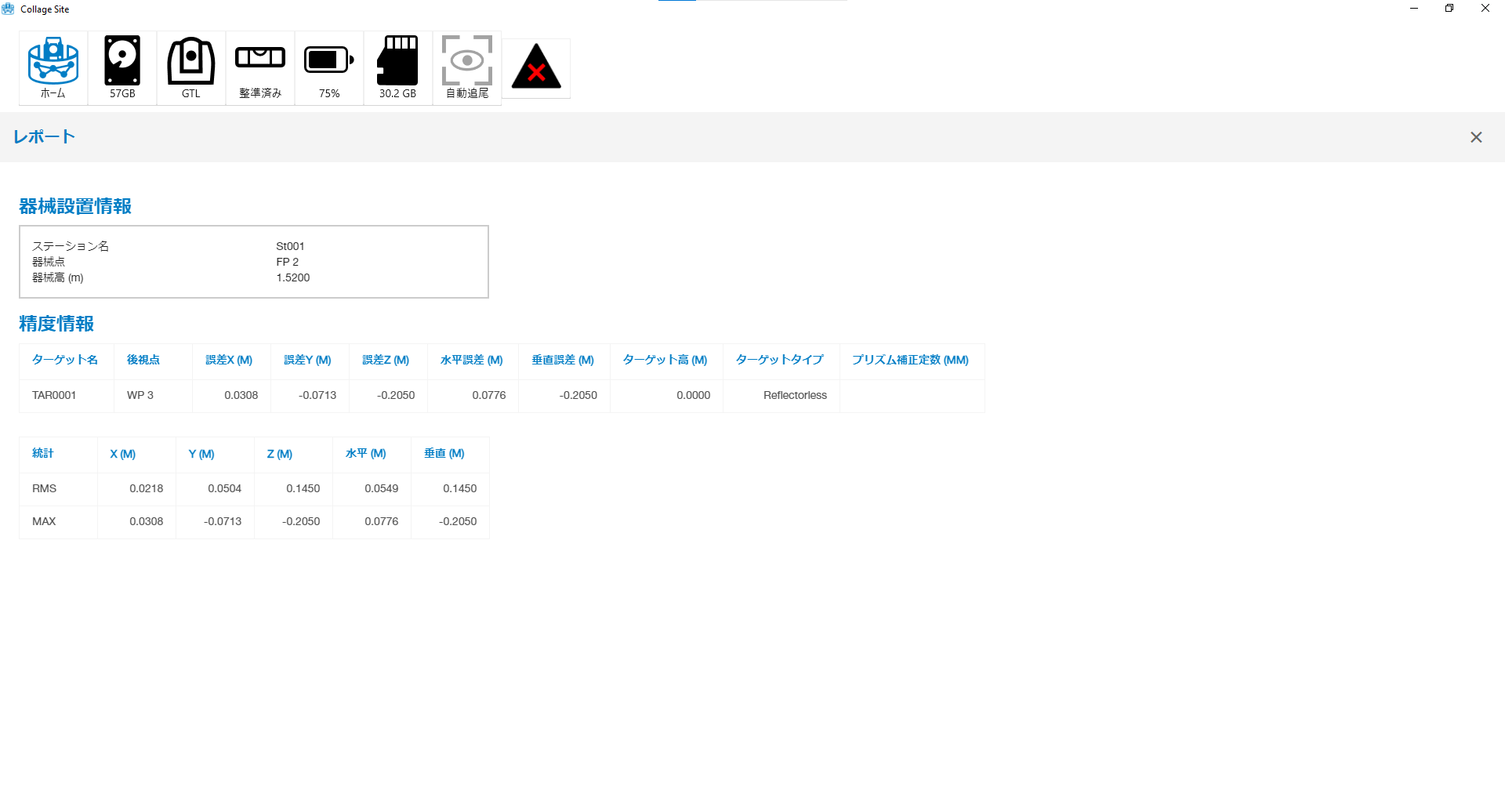Toggle the auto tracking 自動追尾 icon

467,67
